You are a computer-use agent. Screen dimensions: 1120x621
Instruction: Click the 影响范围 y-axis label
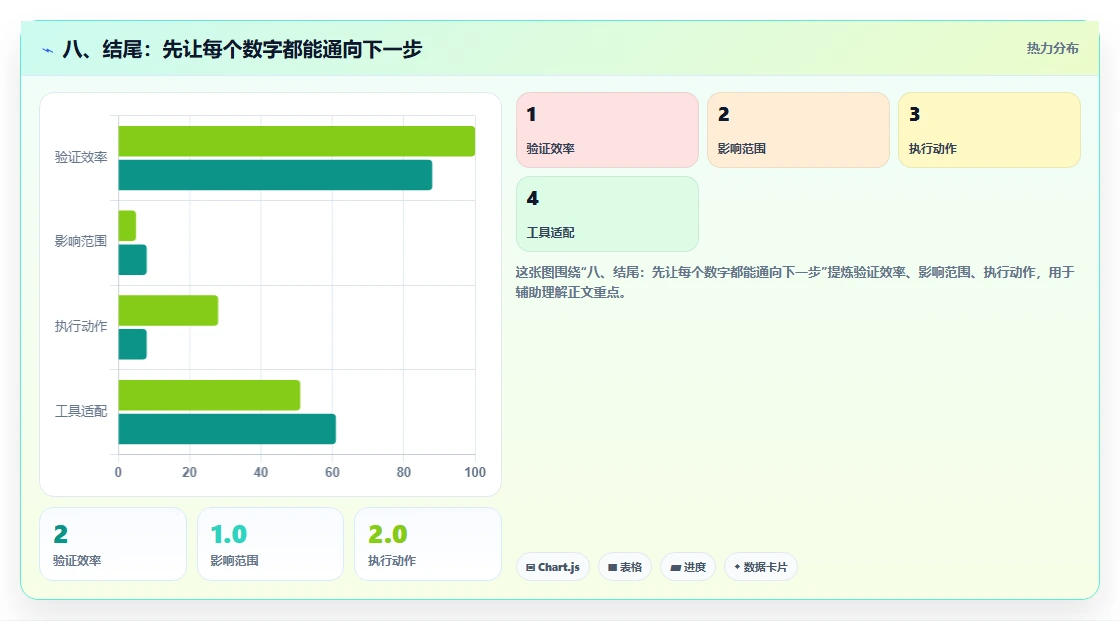[81, 242]
